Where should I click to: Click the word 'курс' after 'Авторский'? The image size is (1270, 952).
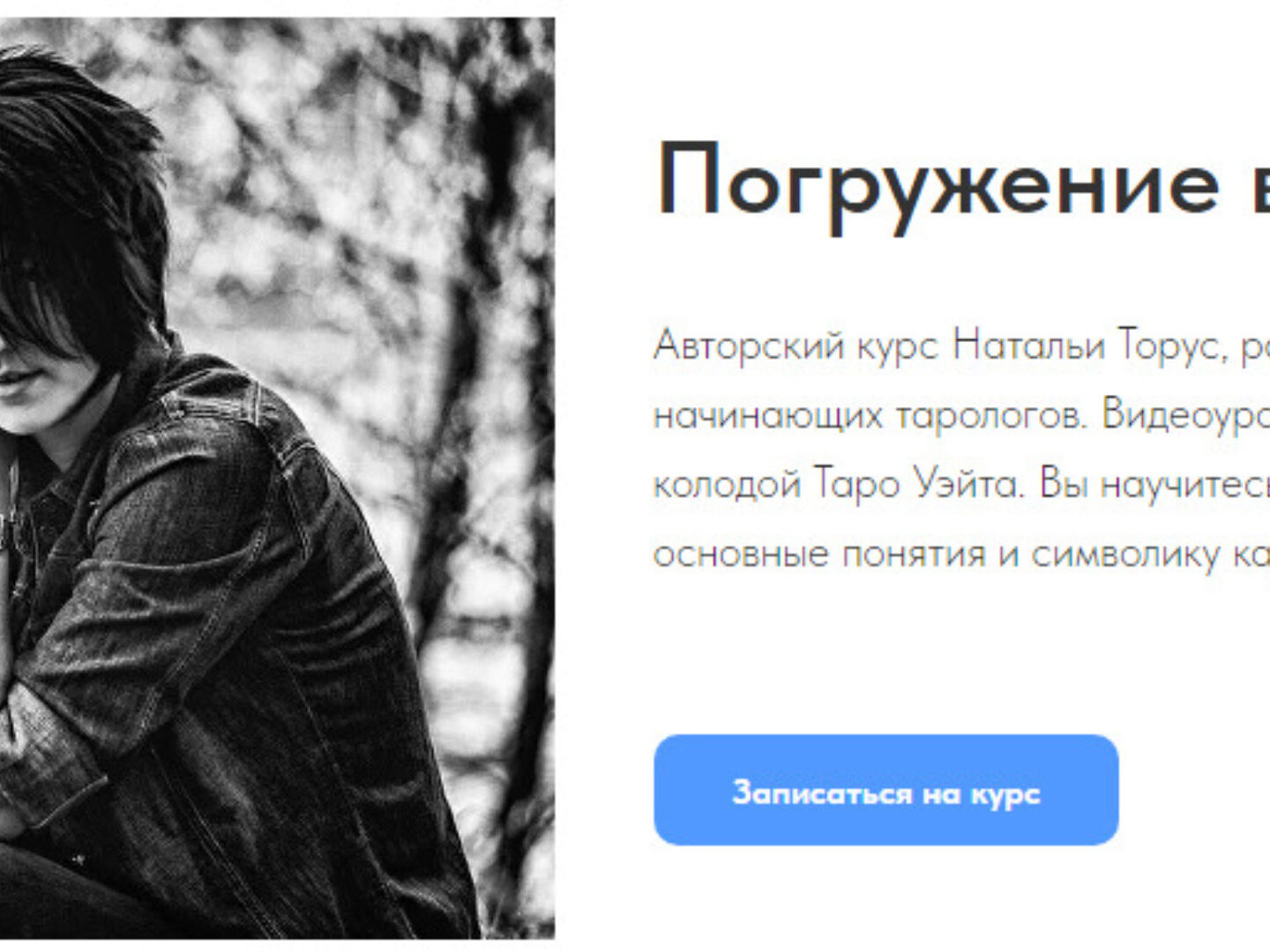tap(898, 346)
